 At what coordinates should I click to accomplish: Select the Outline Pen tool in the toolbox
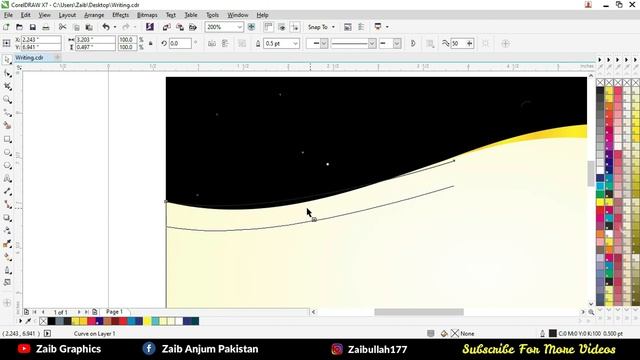pos(7,270)
